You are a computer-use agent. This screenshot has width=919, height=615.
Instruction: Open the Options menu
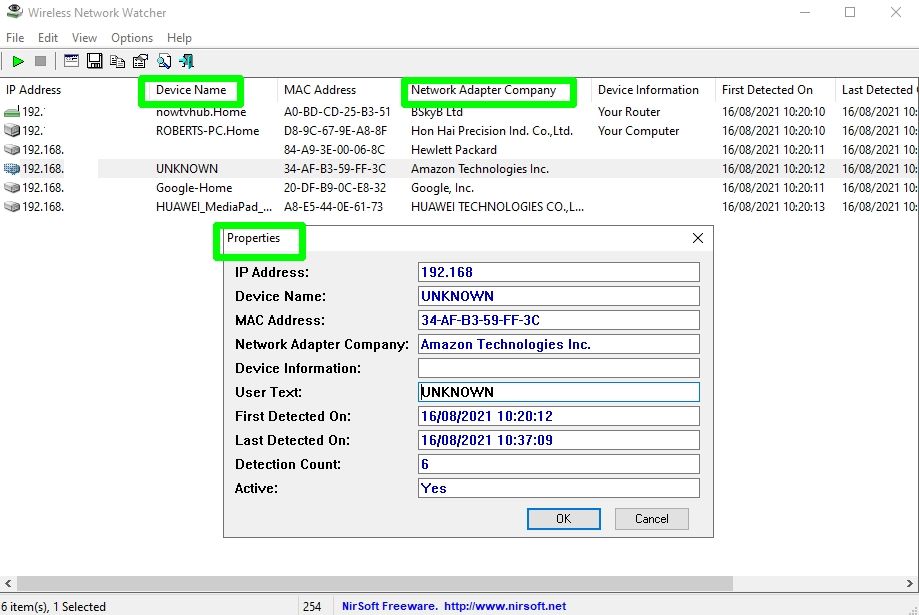131,37
